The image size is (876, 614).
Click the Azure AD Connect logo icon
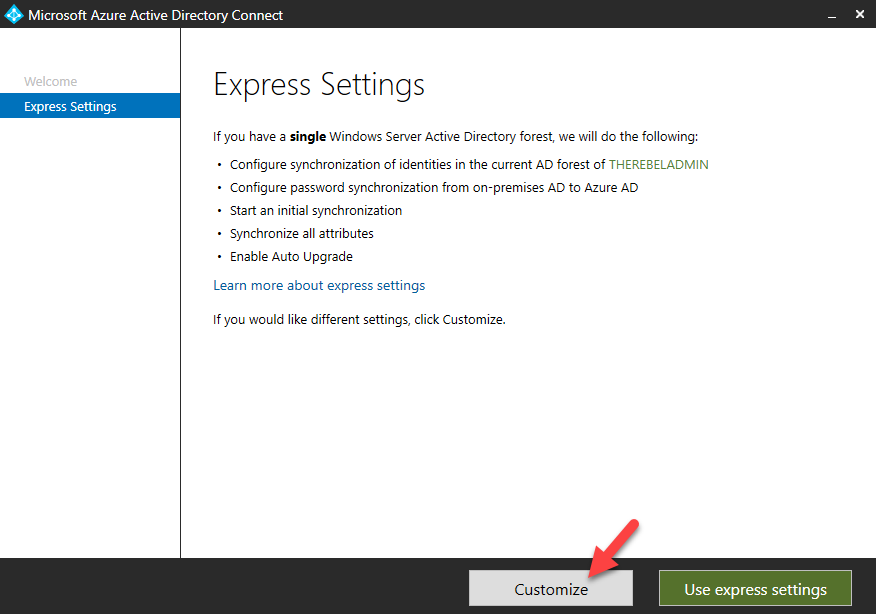click(x=13, y=15)
